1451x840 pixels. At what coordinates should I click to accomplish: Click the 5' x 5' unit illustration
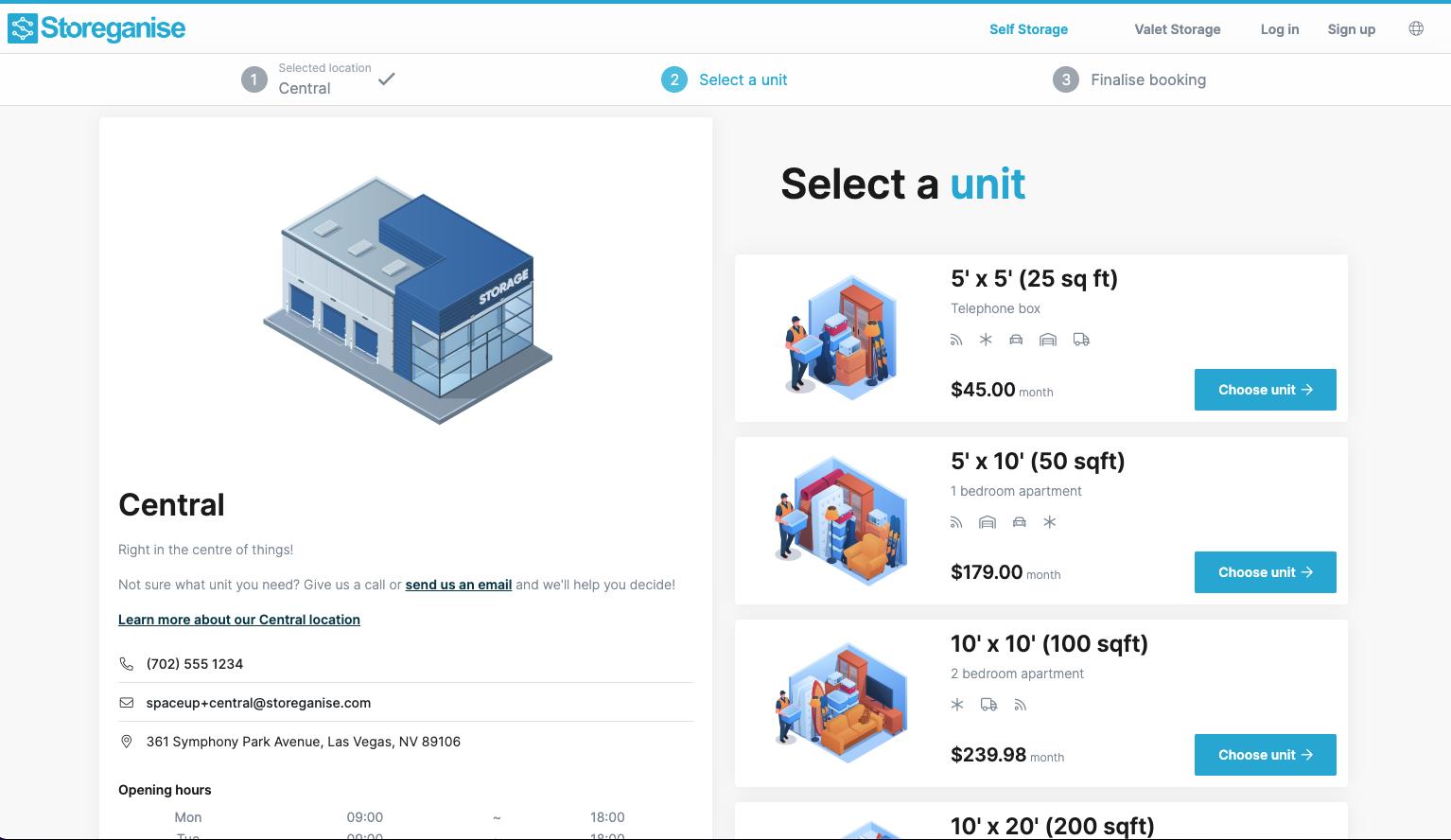tap(840, 337)
